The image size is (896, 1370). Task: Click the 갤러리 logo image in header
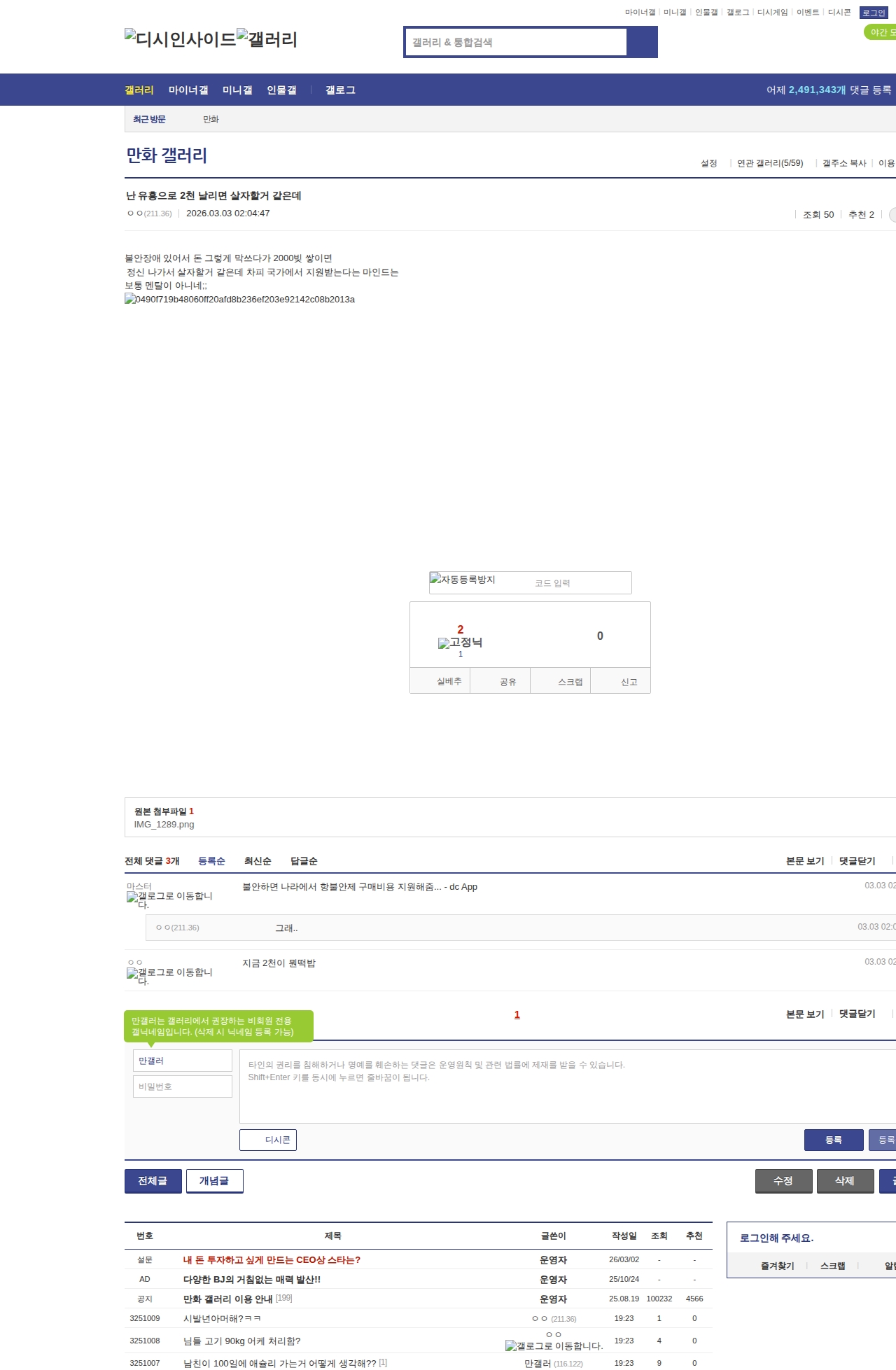pos(267,39)
